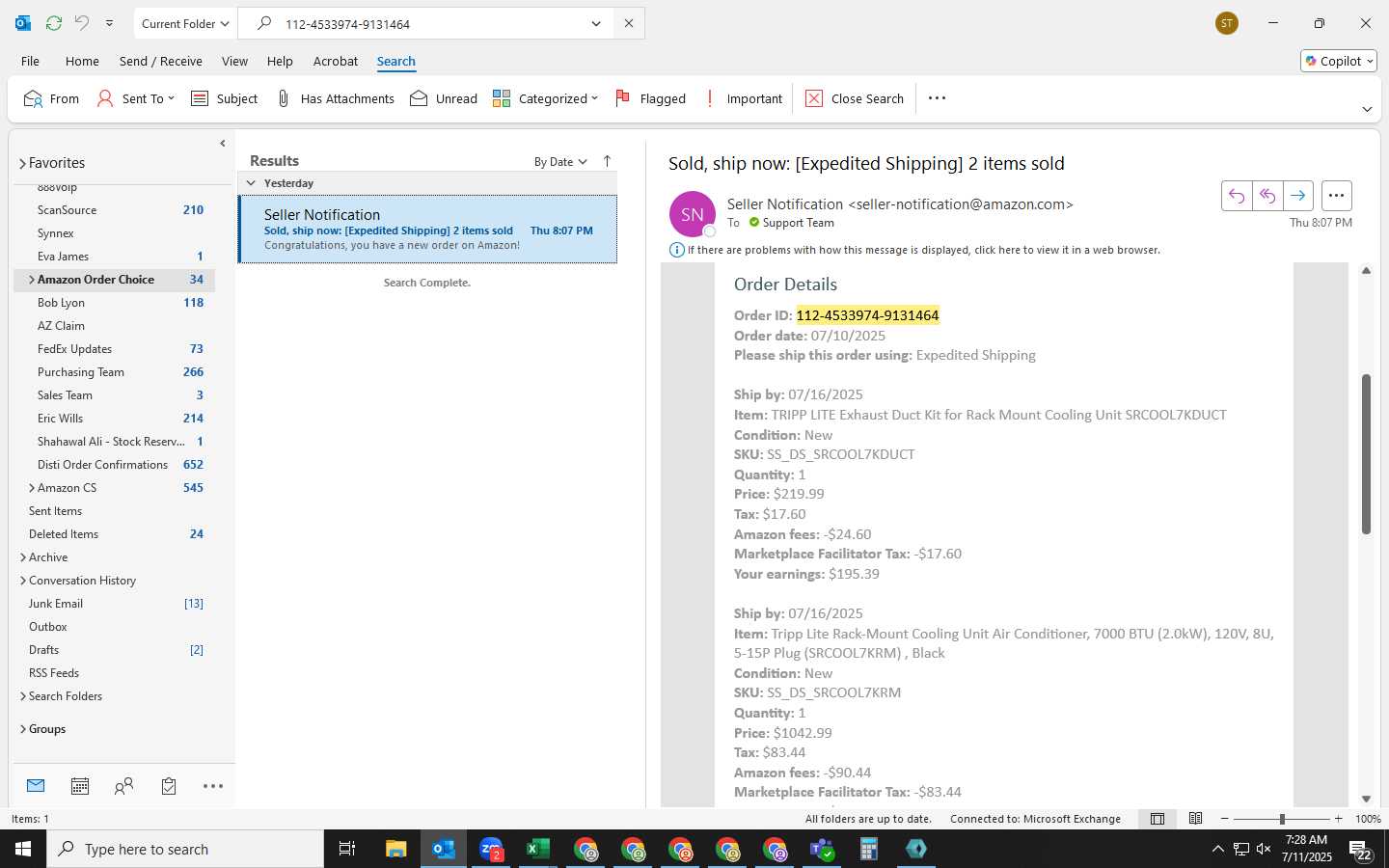The width and height of the screenshot is (1389, 868).
Task: Open the File menu
Action: coord(31,61)
